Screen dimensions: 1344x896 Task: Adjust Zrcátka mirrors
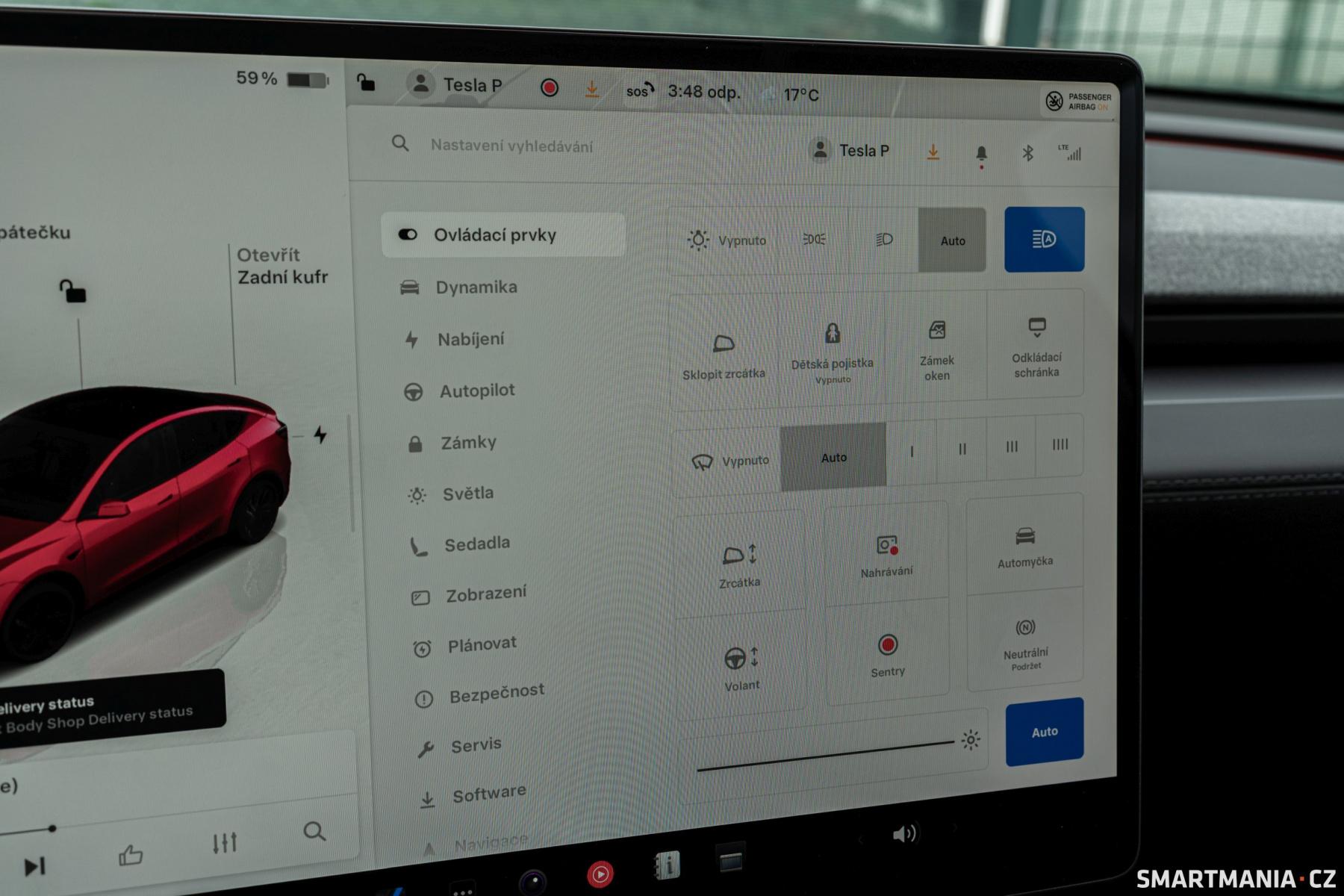pos(740,565)
